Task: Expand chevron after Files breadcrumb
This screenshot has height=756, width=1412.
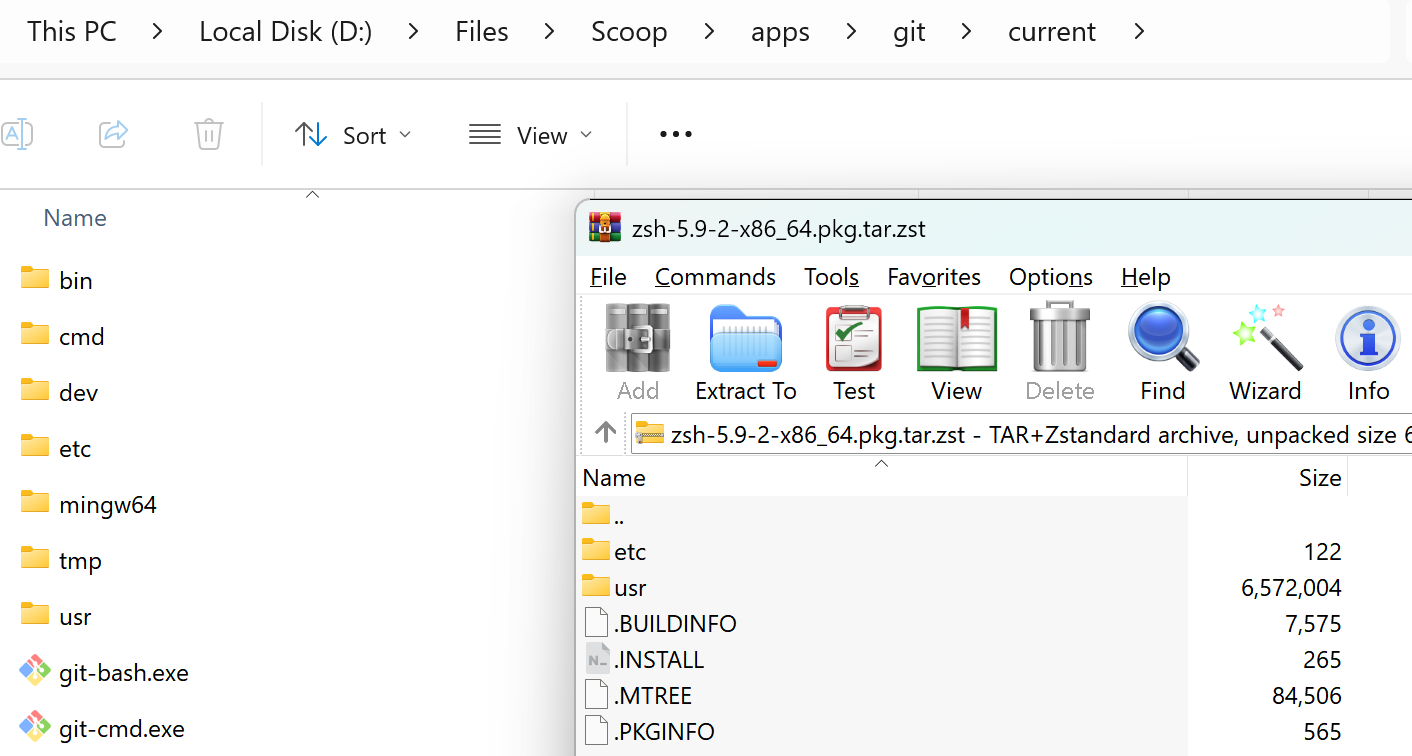Action: 549,32
